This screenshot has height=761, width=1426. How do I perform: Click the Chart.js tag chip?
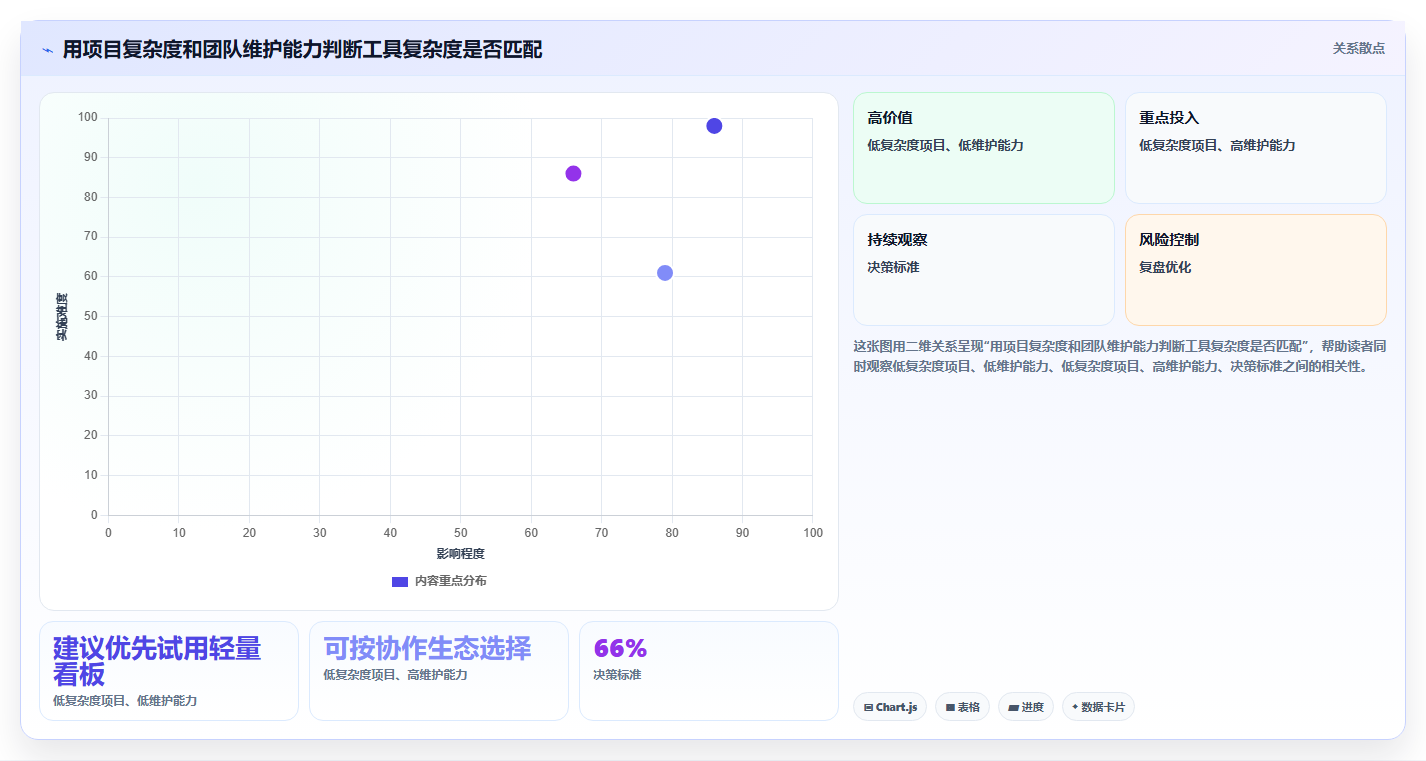(890, 707)
